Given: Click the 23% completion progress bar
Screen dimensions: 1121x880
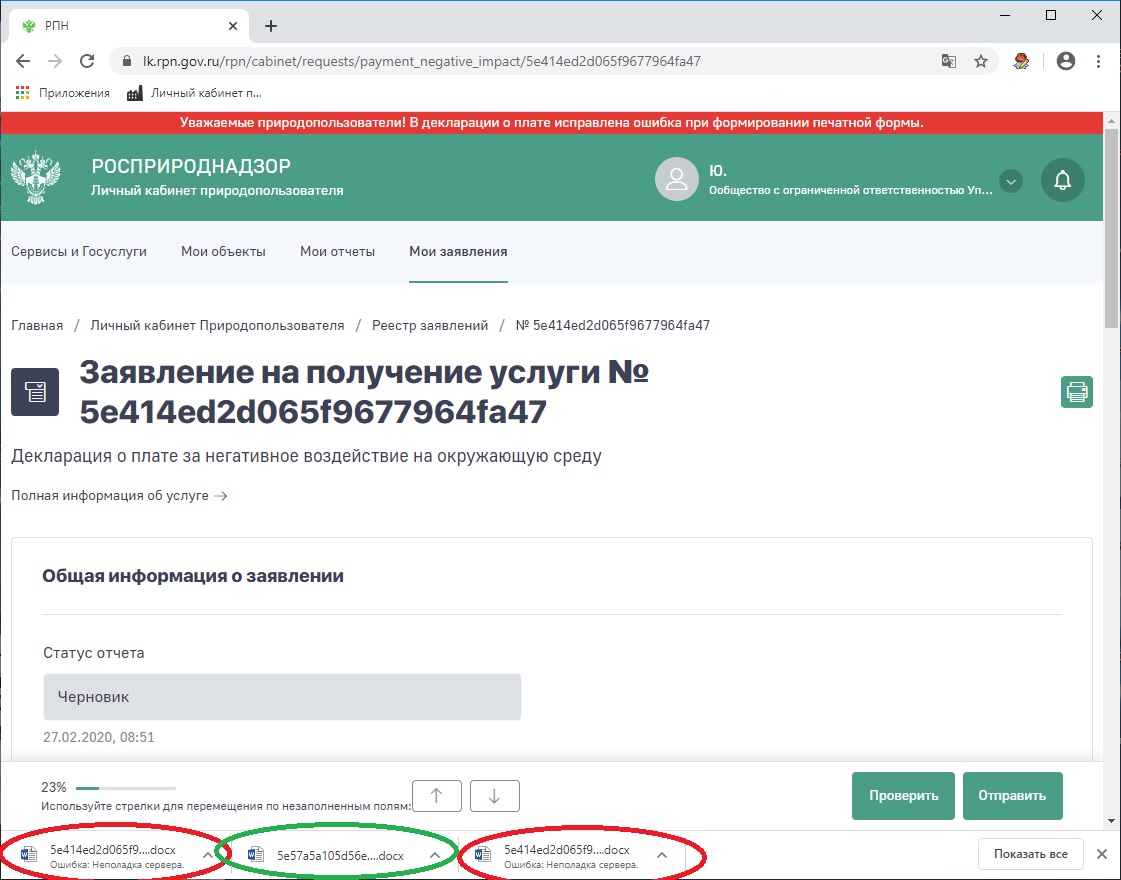Looking at the screenshot, I should [x=125, y=788].
